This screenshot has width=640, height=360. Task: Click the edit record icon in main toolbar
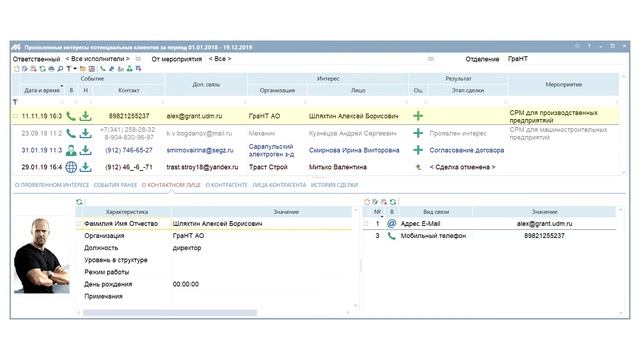(24, 69)
